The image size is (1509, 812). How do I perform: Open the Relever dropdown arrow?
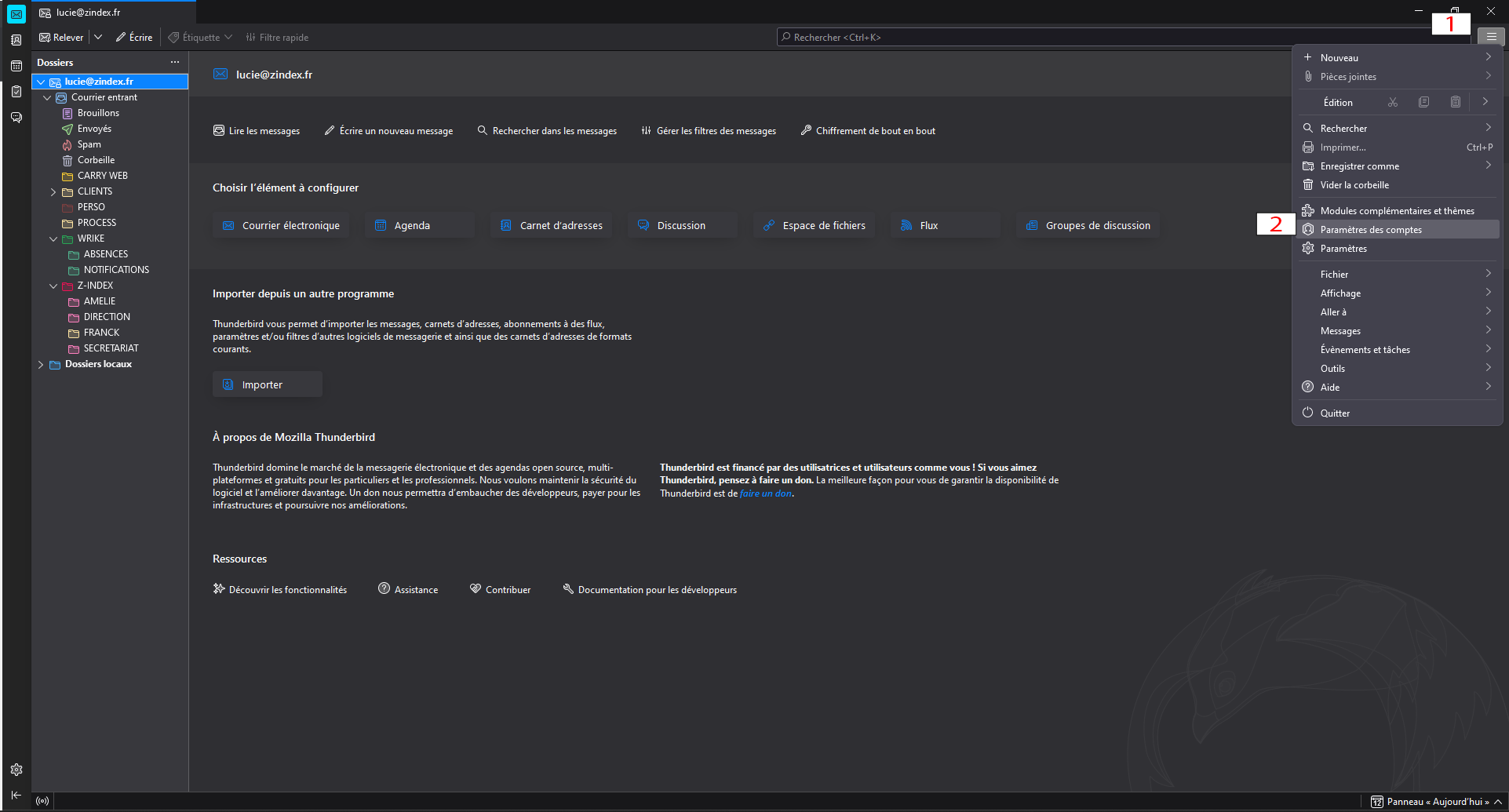[x=98, y=37]
